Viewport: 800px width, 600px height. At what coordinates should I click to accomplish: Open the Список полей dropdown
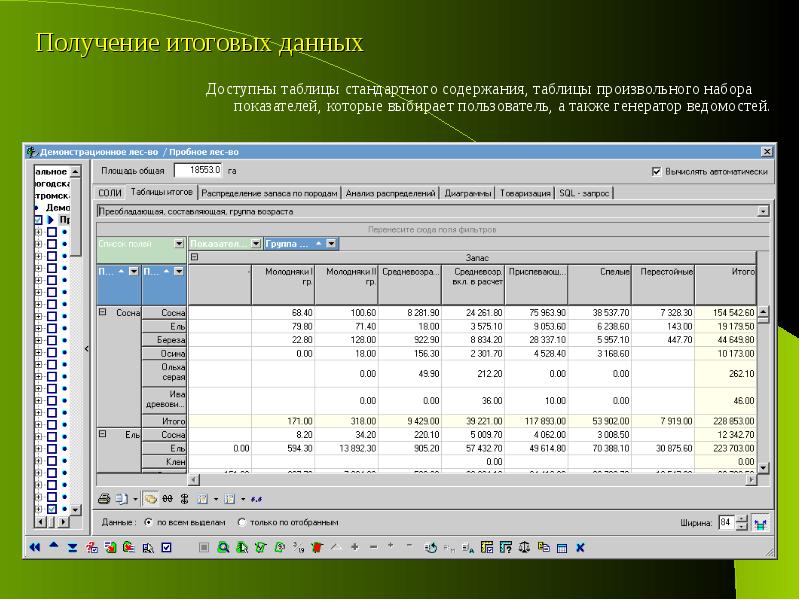[179, 243]
